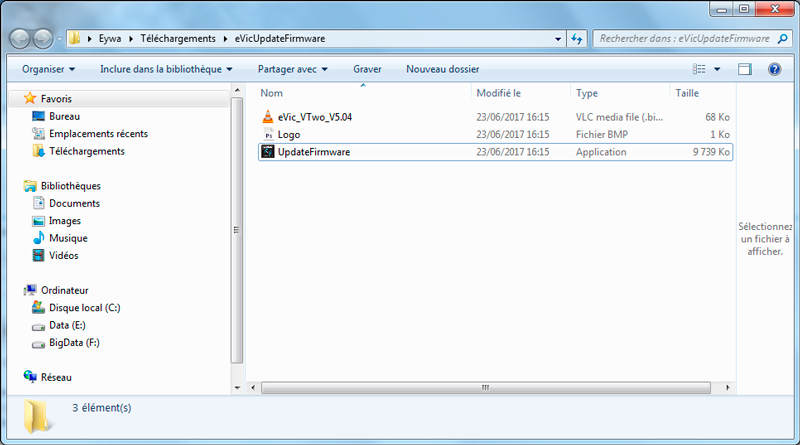Click the Graver toolbar button
The image size is (800, 445).
[367, 69]
